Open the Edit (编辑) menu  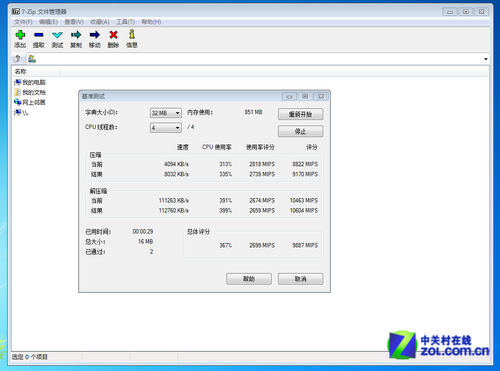click(x=48, y=22)
